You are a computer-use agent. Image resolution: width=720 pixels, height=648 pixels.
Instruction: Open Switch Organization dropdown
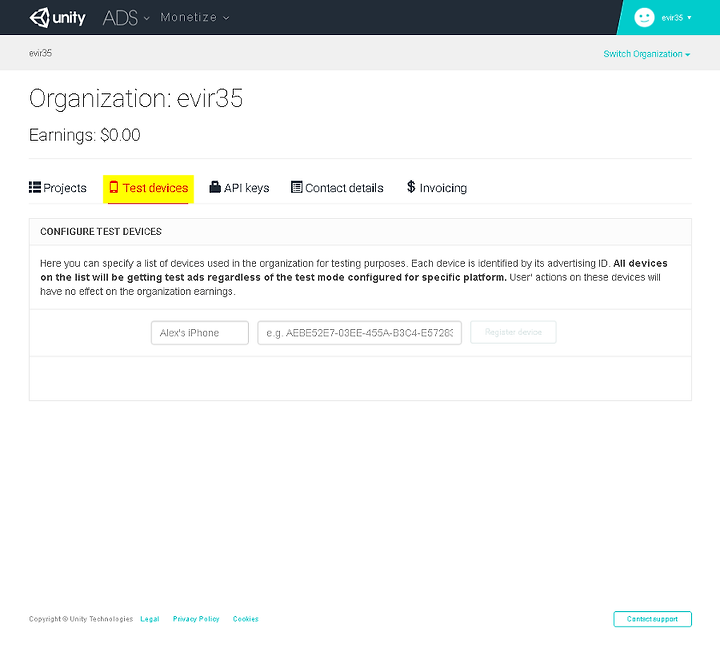pyautogui.click(x=647, y=54)
